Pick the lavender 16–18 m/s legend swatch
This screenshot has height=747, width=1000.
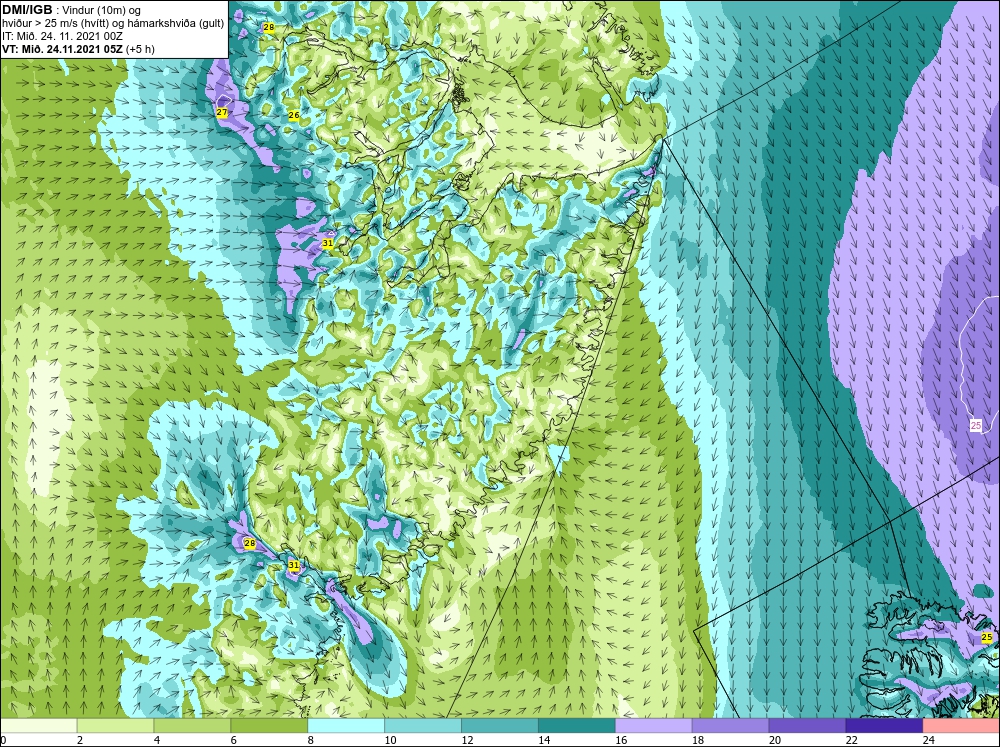654,725
